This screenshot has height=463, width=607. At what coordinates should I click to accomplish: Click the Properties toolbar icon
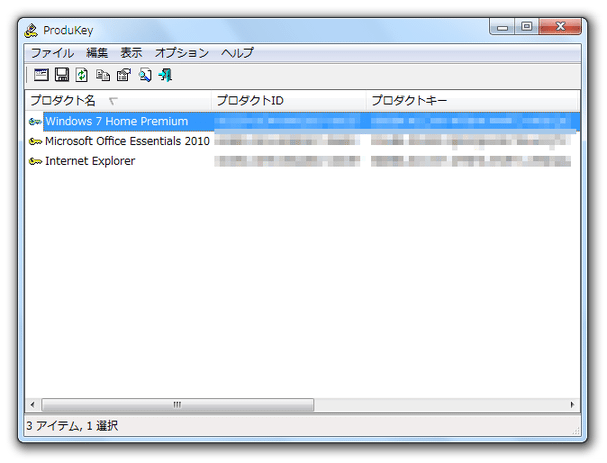(124, 75)
